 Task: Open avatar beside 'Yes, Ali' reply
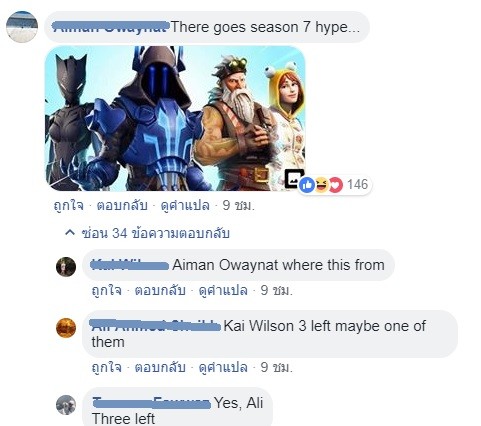coord(66,405)
